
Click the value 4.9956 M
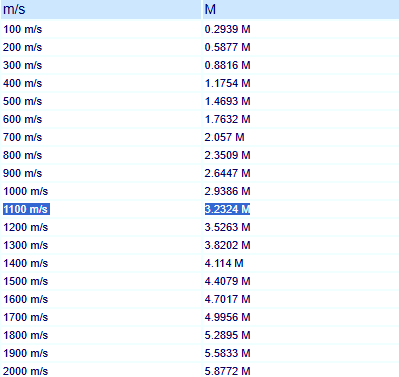227,317
